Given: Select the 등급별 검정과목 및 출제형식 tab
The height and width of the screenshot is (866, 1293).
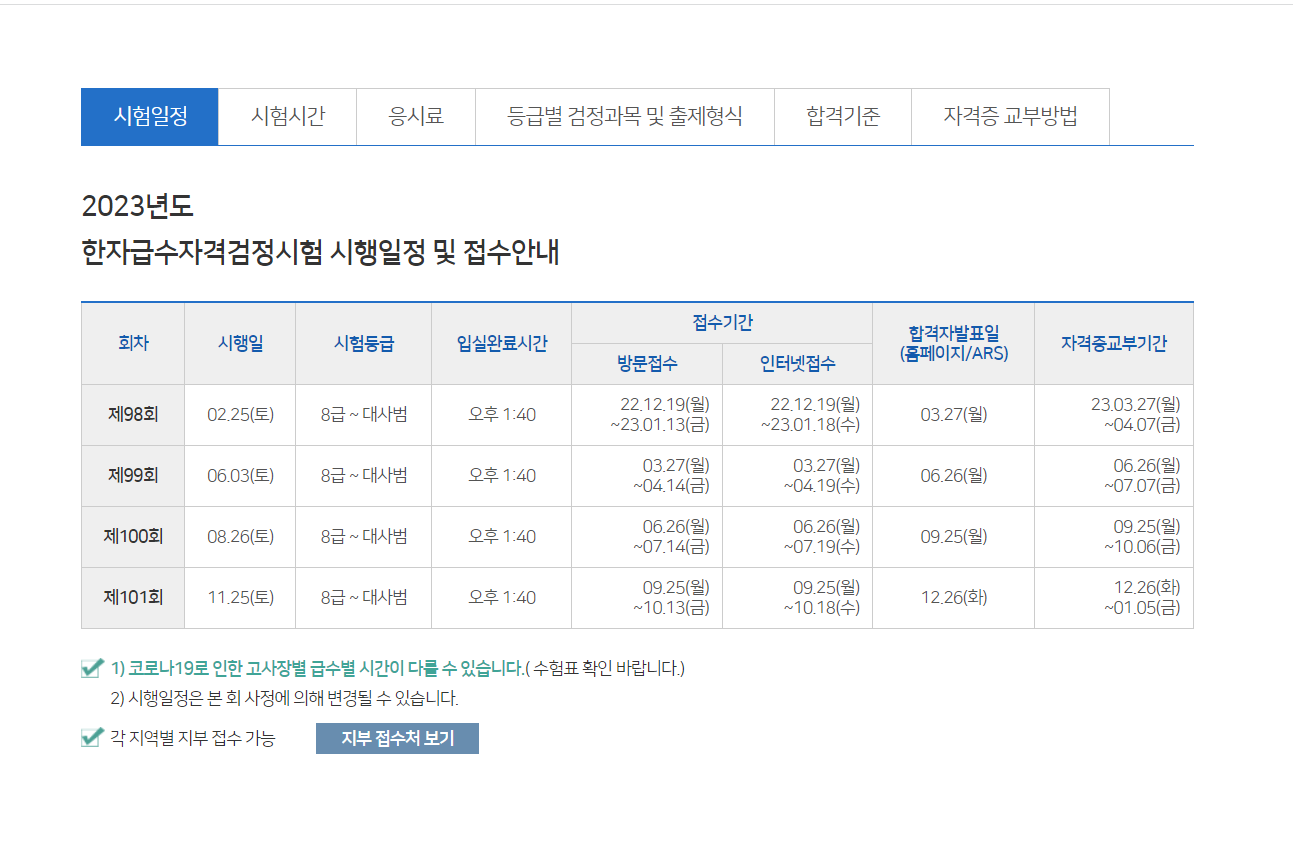Looking at the screenshot, I should pyautogui.click(x=623, y=117).
